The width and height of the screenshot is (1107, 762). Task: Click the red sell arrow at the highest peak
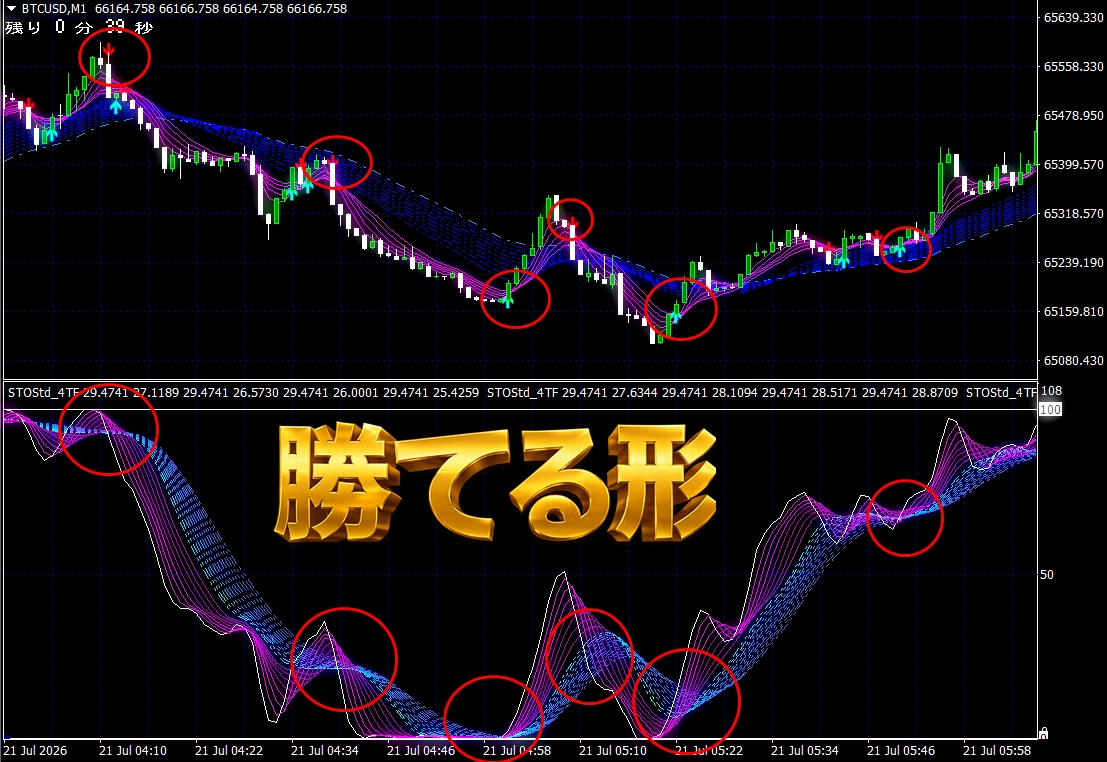pos(109,49)
